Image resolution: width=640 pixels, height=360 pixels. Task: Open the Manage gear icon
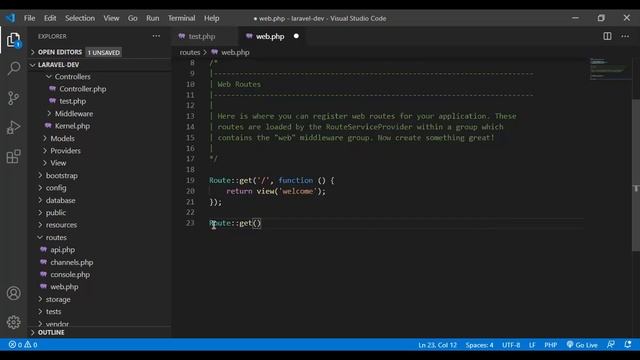13,322
